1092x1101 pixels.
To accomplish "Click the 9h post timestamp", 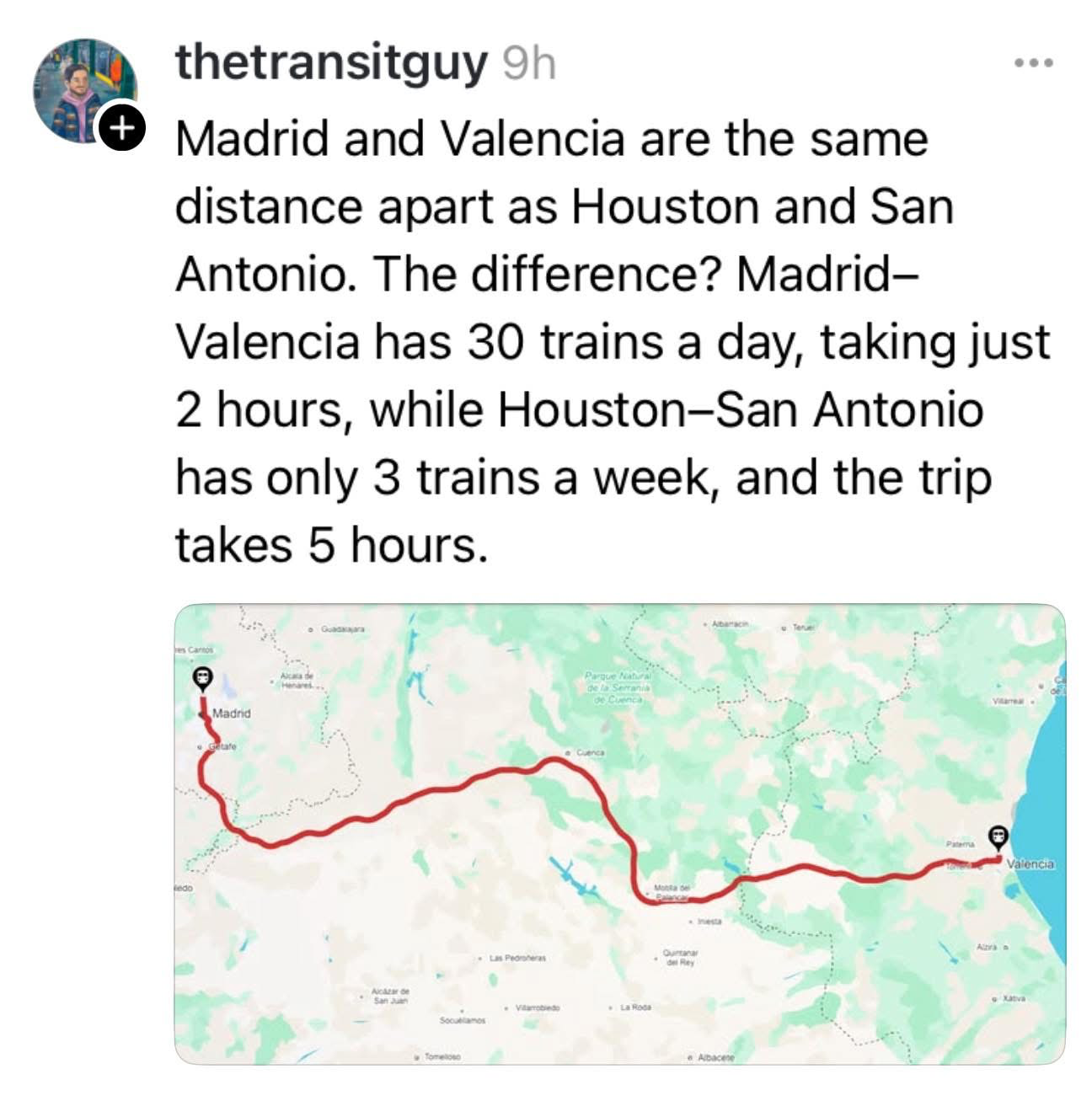I will 528,63.
